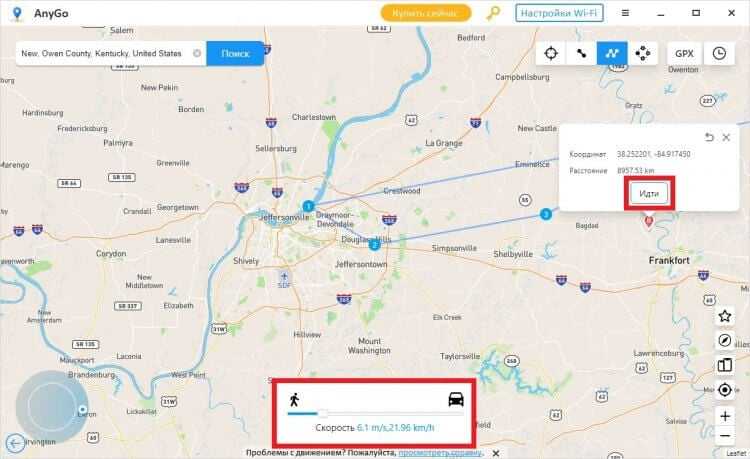Zoom out the map with minus button
This screenshot has height=459, width=750.
click(725, 436)
